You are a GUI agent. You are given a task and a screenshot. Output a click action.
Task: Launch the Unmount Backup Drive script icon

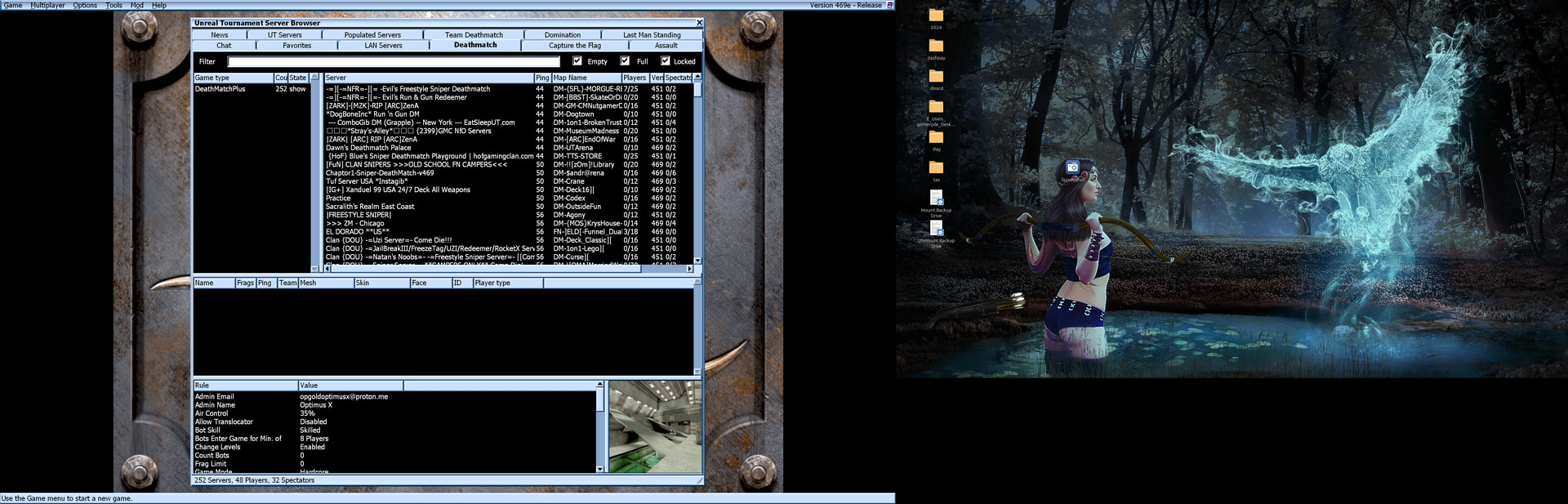936,229
